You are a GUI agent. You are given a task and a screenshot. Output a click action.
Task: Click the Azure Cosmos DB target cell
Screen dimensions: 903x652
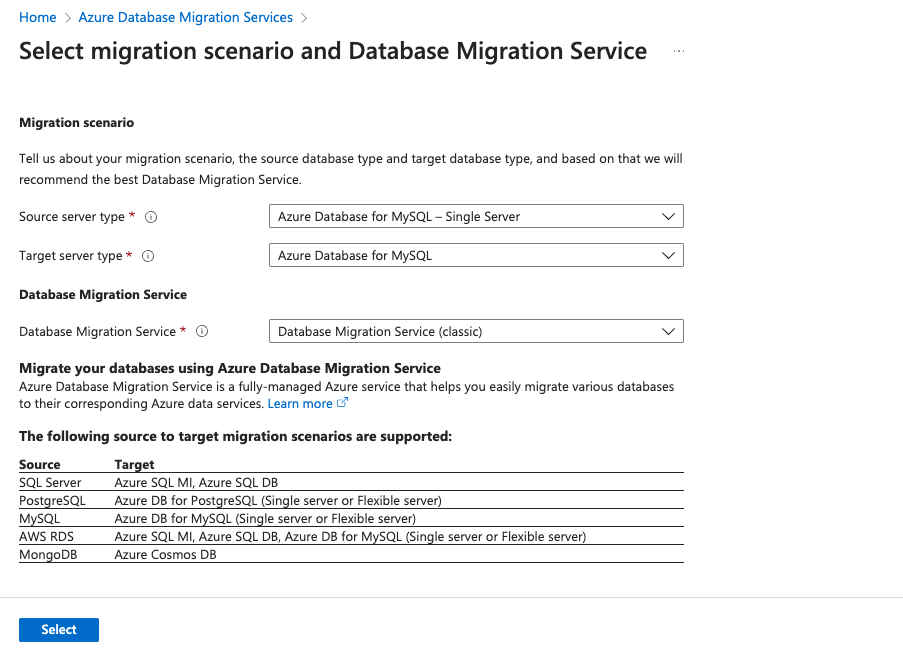165,554
